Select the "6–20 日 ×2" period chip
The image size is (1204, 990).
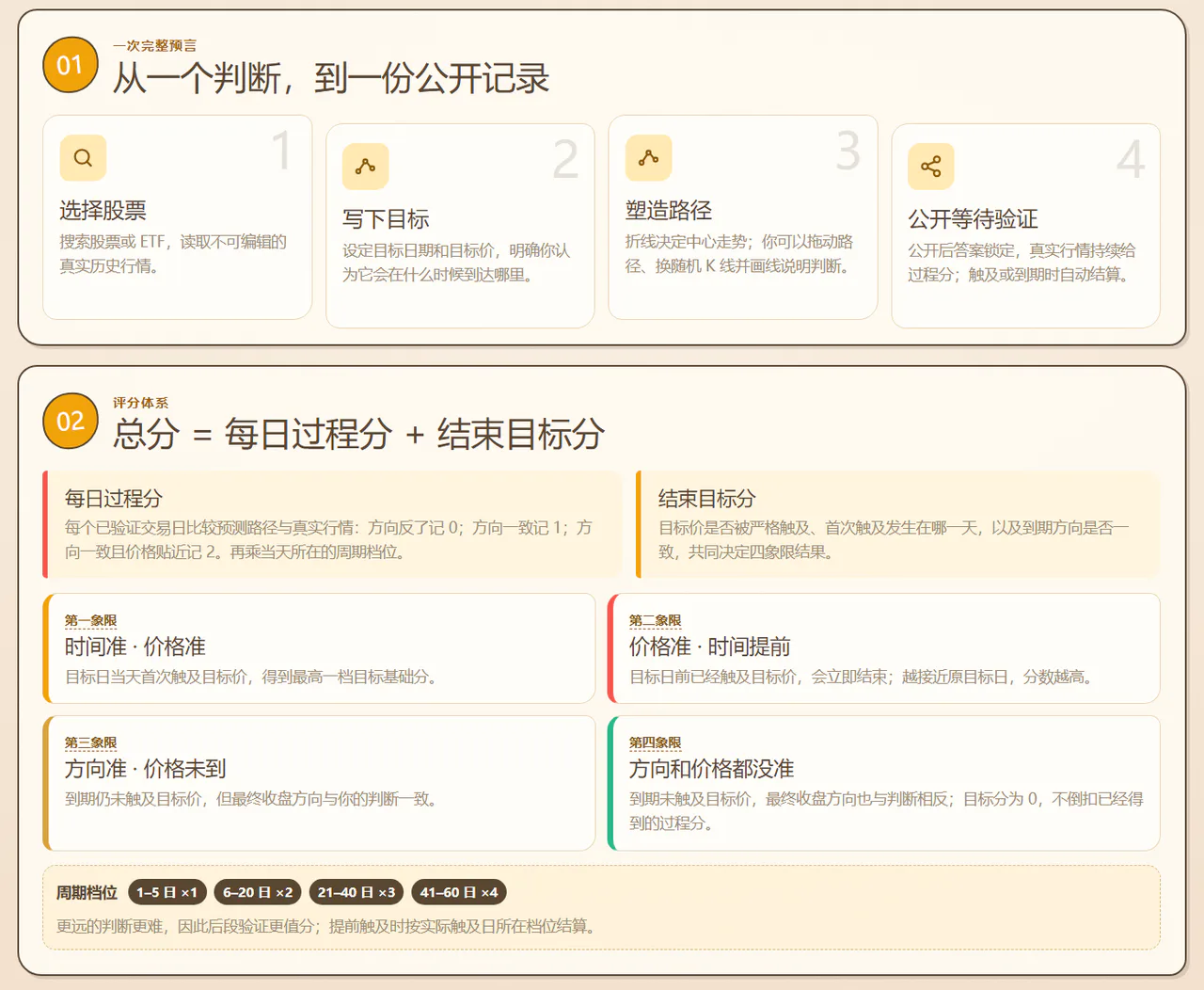(258, 892)
